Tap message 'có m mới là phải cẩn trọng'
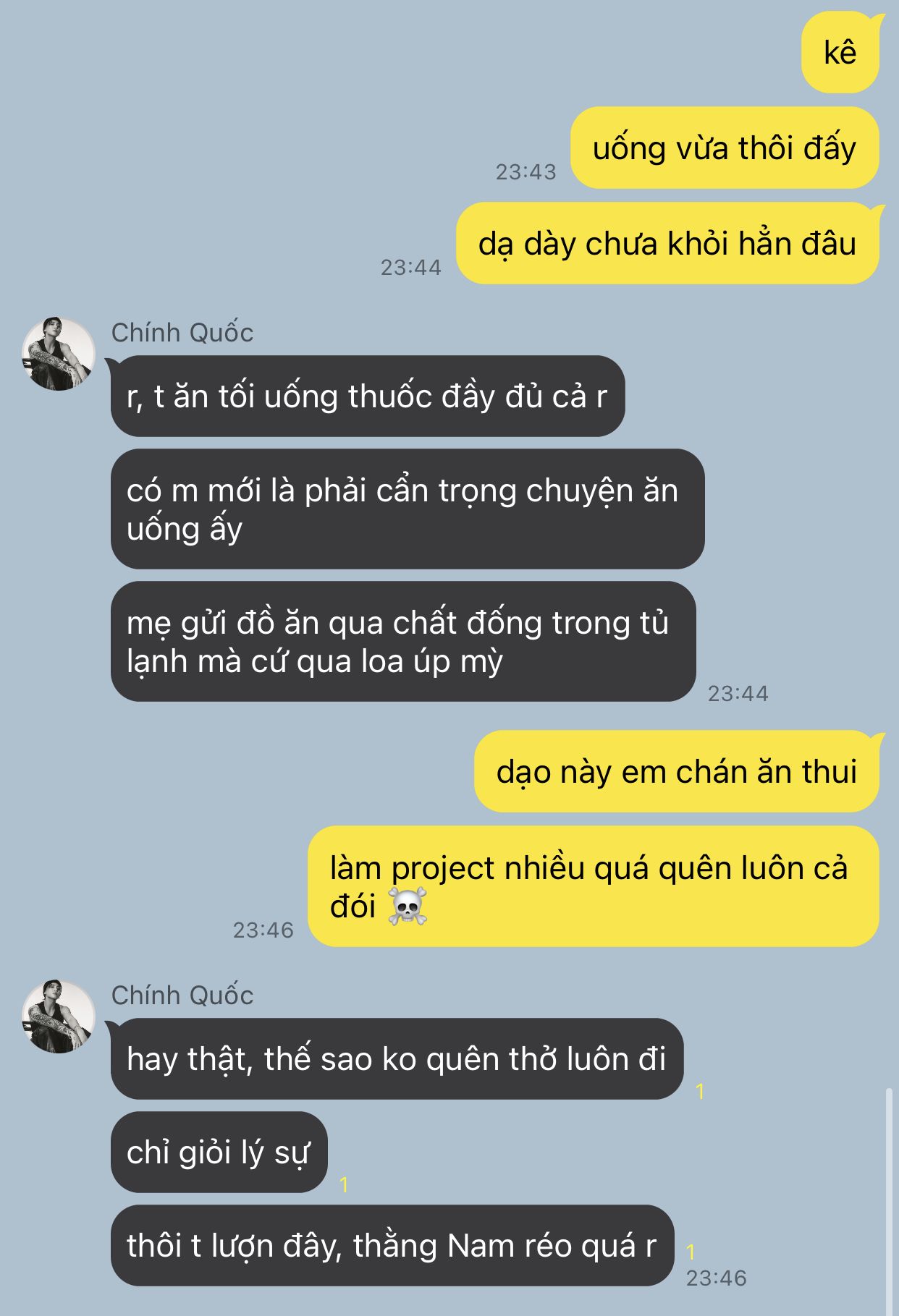 pyautogui.click(x=408, y=509)
